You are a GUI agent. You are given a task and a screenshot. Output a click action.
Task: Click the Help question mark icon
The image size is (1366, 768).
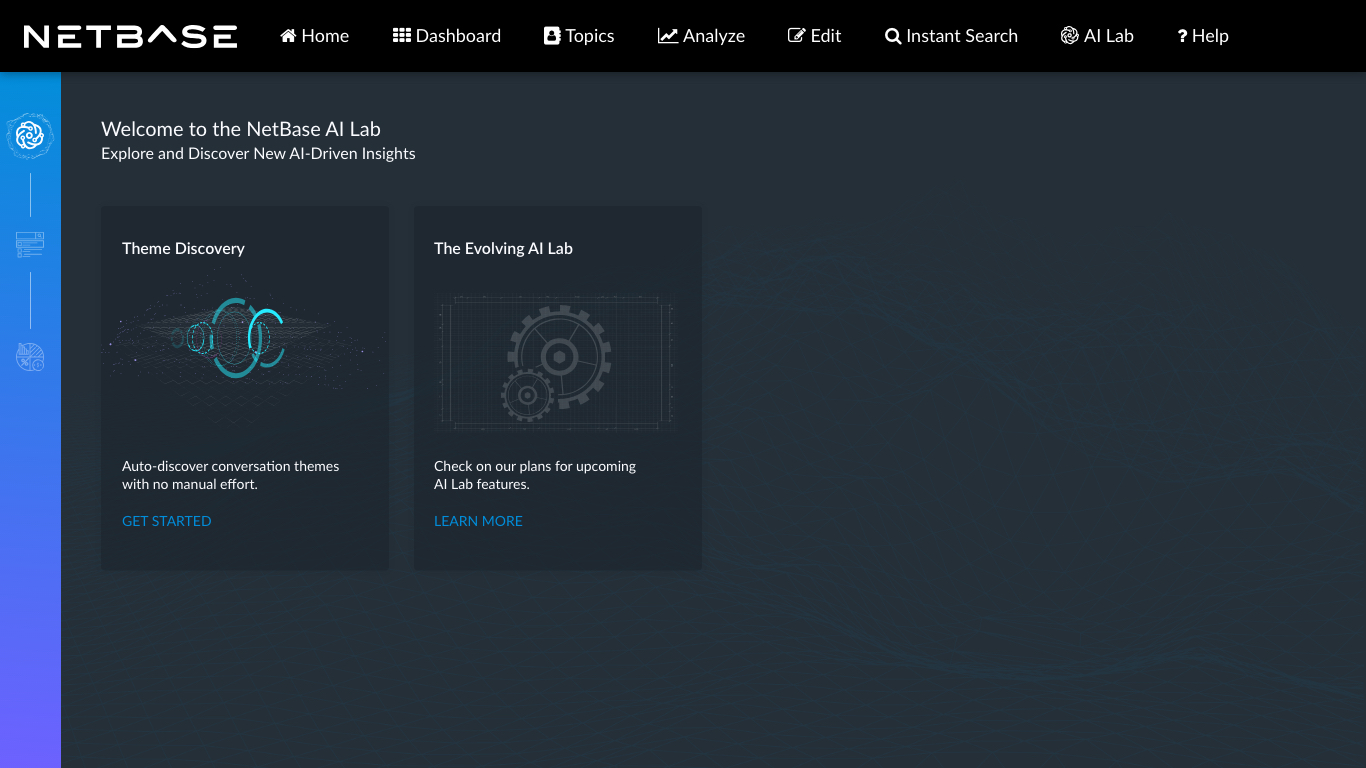coord(1182,36)
